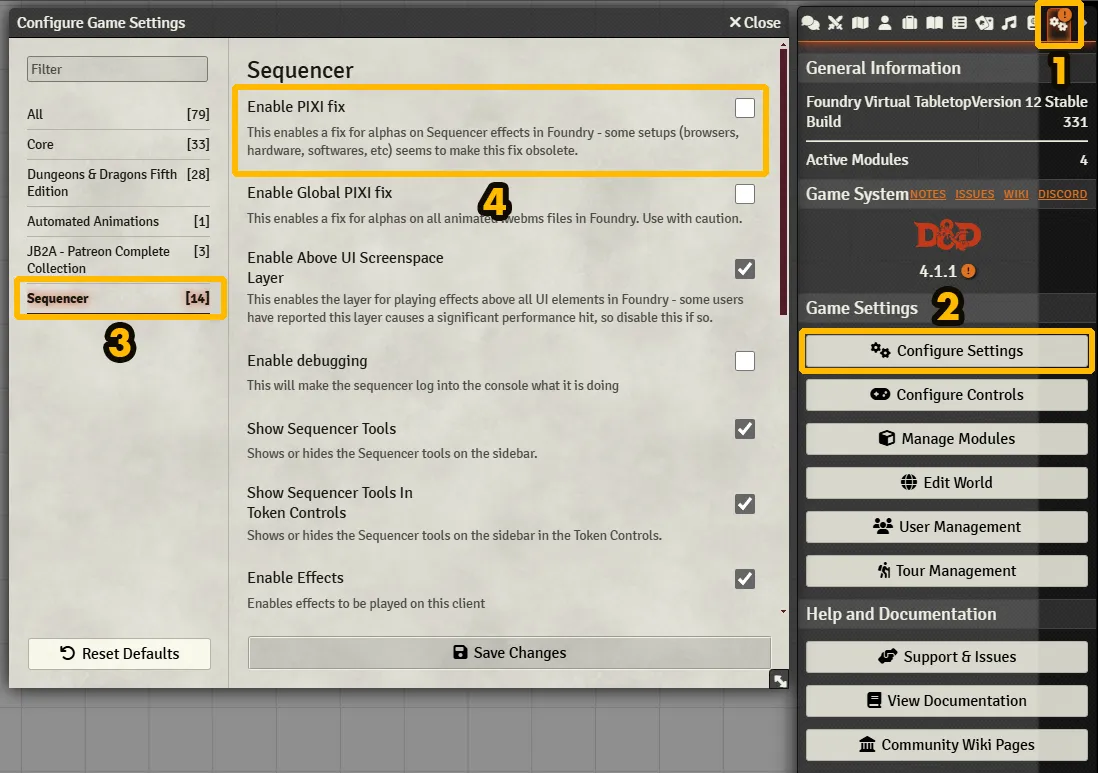This screenshot has height=773, width=1098.
Task: Open Community Wiki Pages
Action: point(947,745)
